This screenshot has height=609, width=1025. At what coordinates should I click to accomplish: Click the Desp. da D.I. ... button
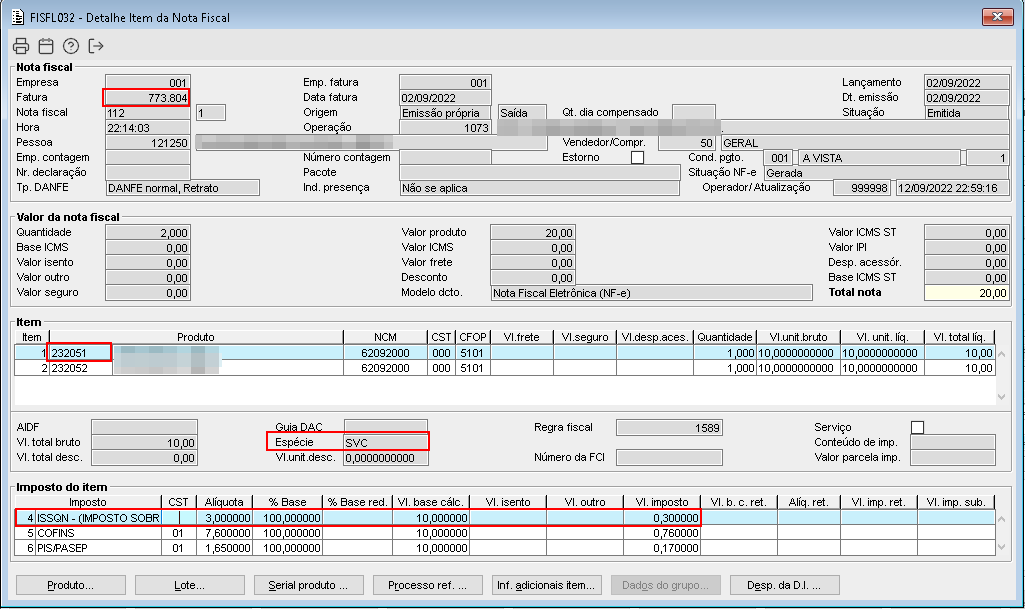click(784, 585)
